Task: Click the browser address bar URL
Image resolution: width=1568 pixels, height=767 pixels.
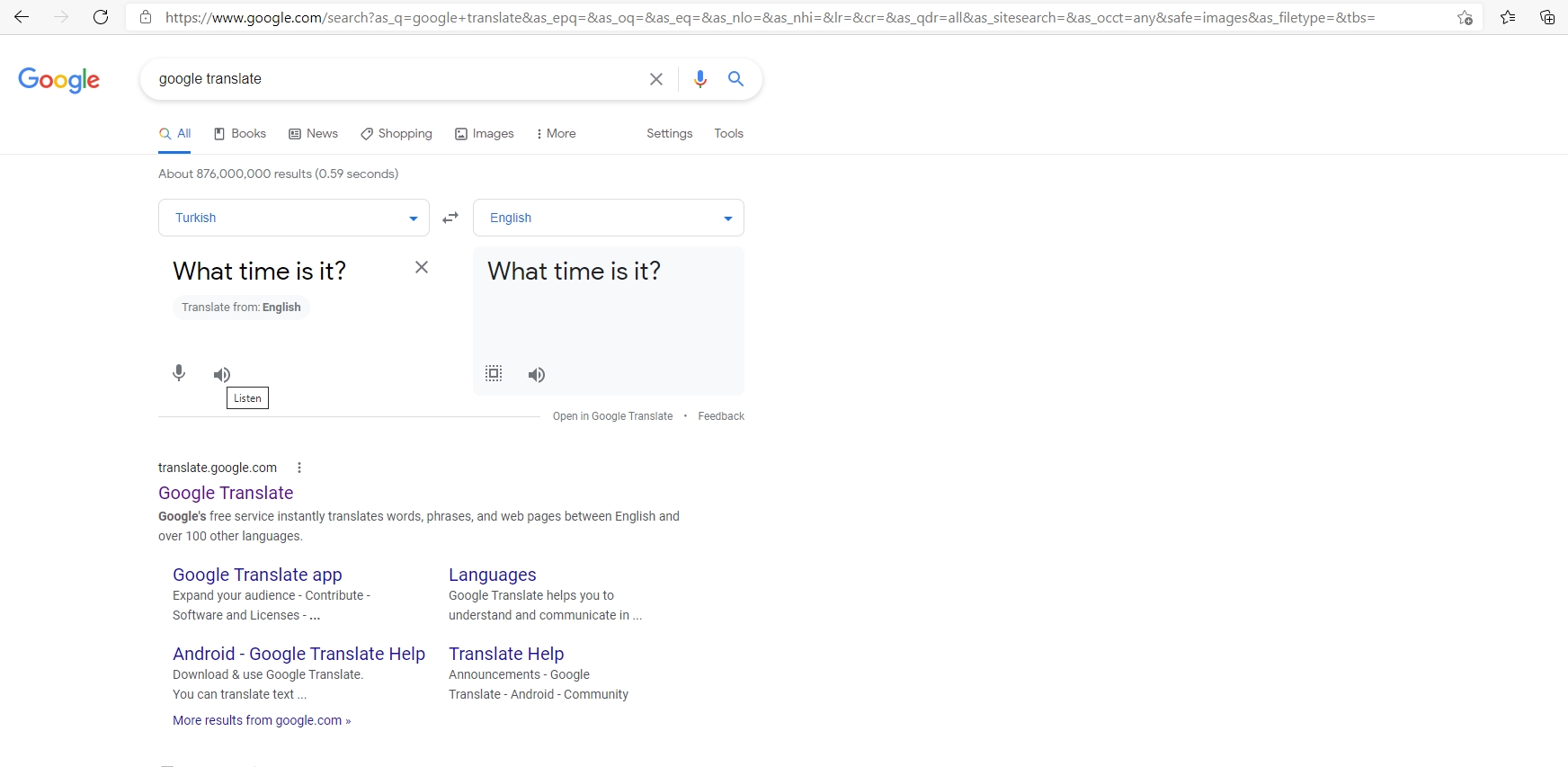Action: point(770,17)
